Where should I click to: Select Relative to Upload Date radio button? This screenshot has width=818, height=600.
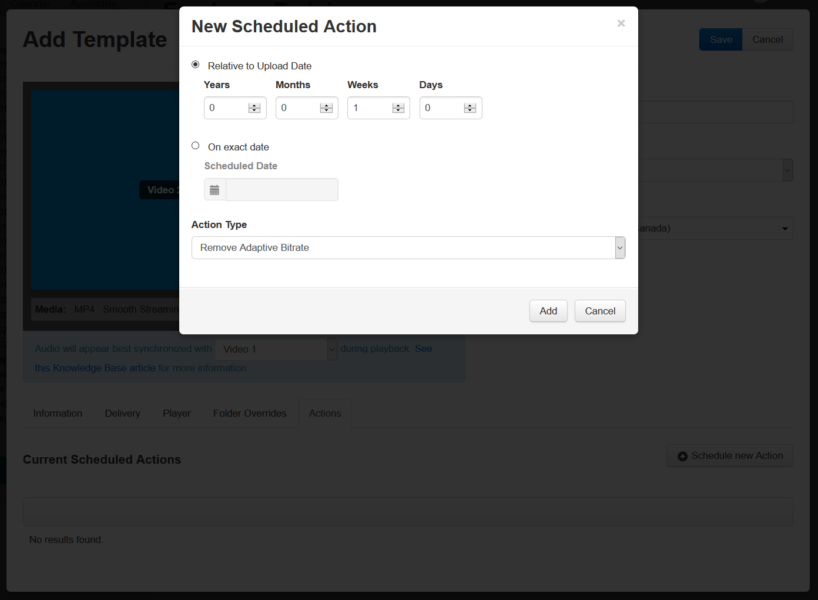pos(195,65)
